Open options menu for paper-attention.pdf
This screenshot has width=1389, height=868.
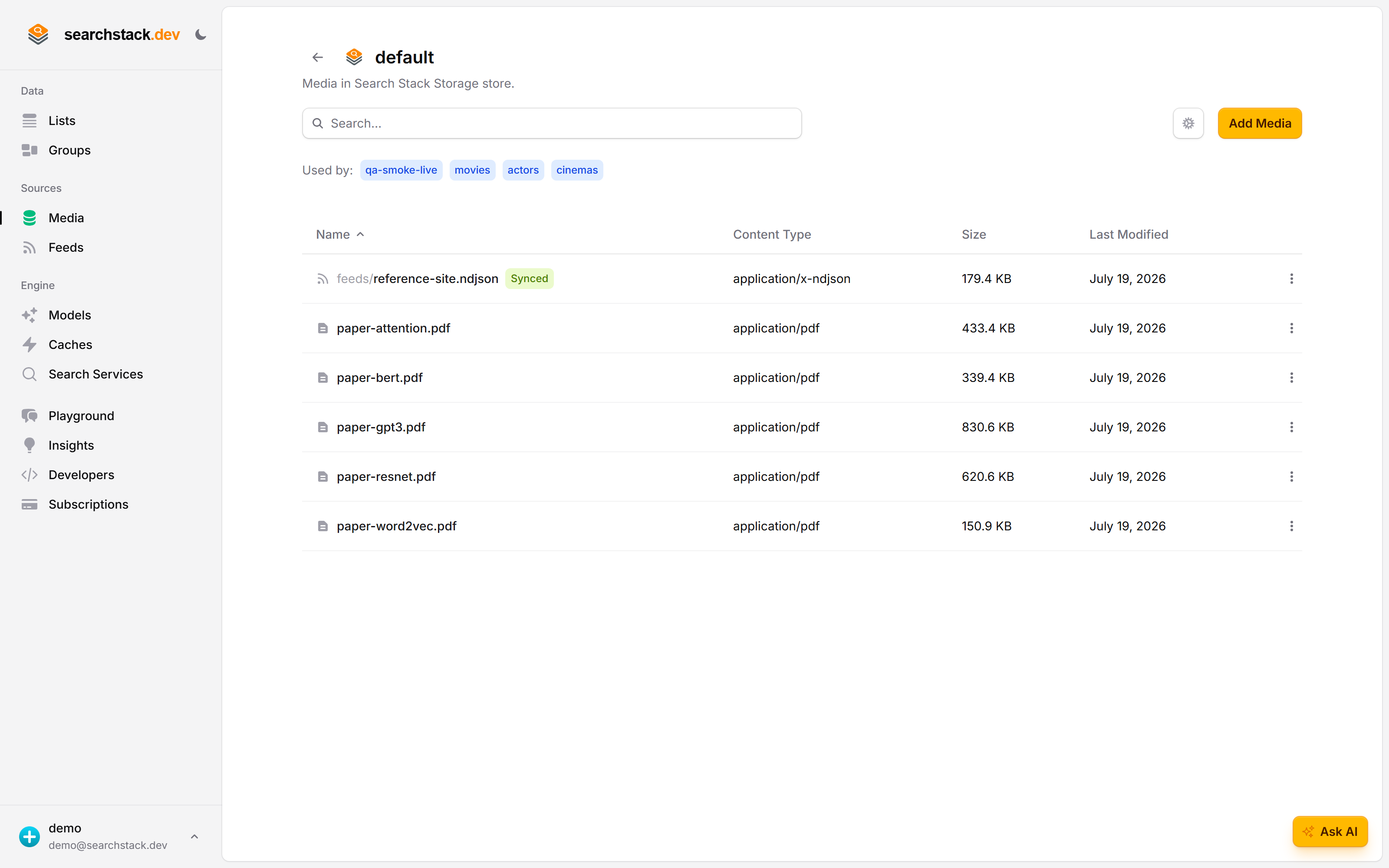coord(1291,329)
